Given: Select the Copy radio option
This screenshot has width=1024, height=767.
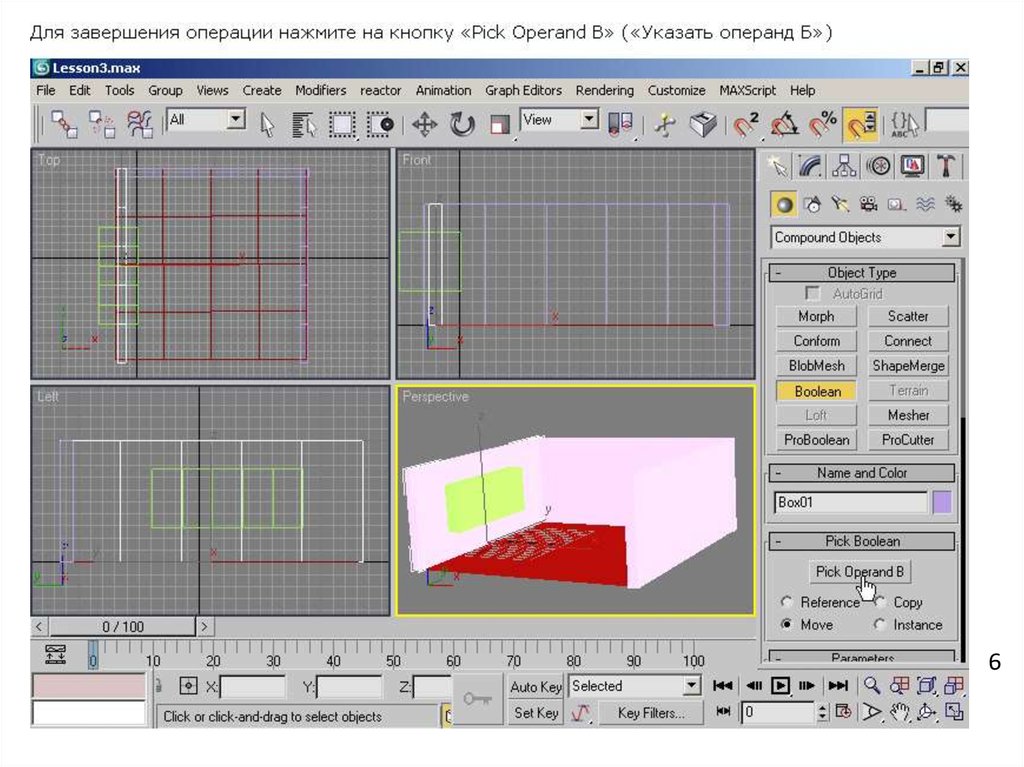Looking at the screenshot, I should (x=880, y=602).
